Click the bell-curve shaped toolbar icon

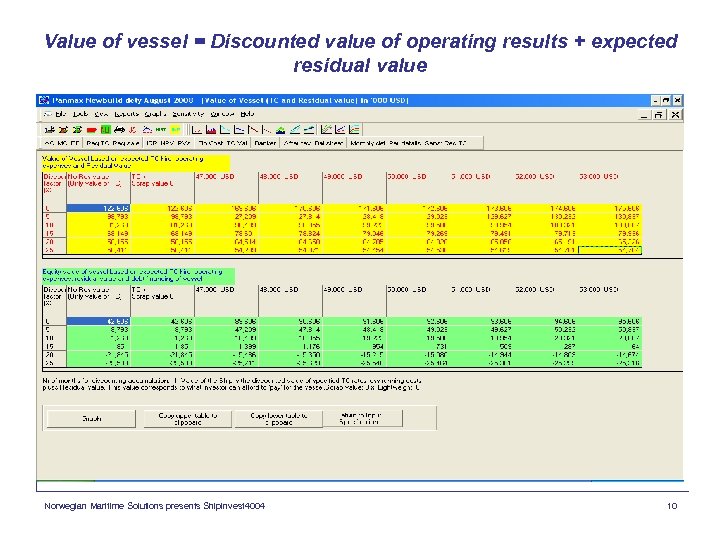tap(147, 129)
